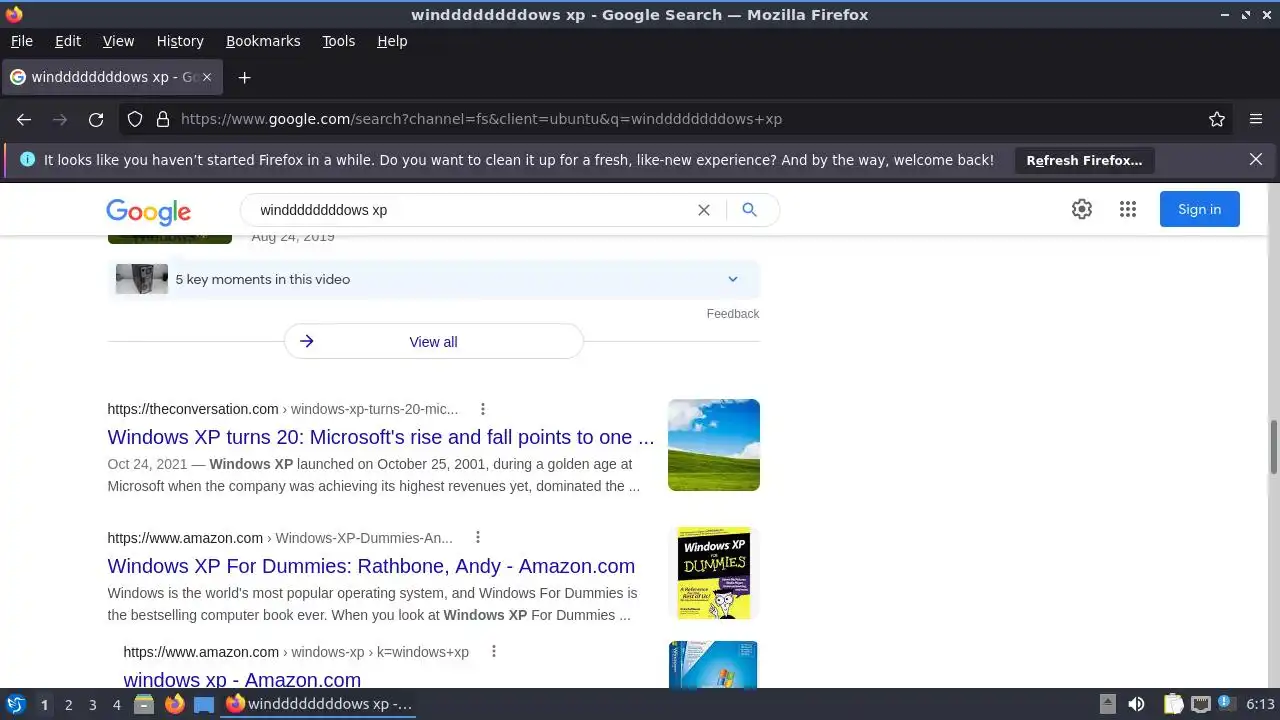Open the windows xp - Amazon.com link

point(242,680)
